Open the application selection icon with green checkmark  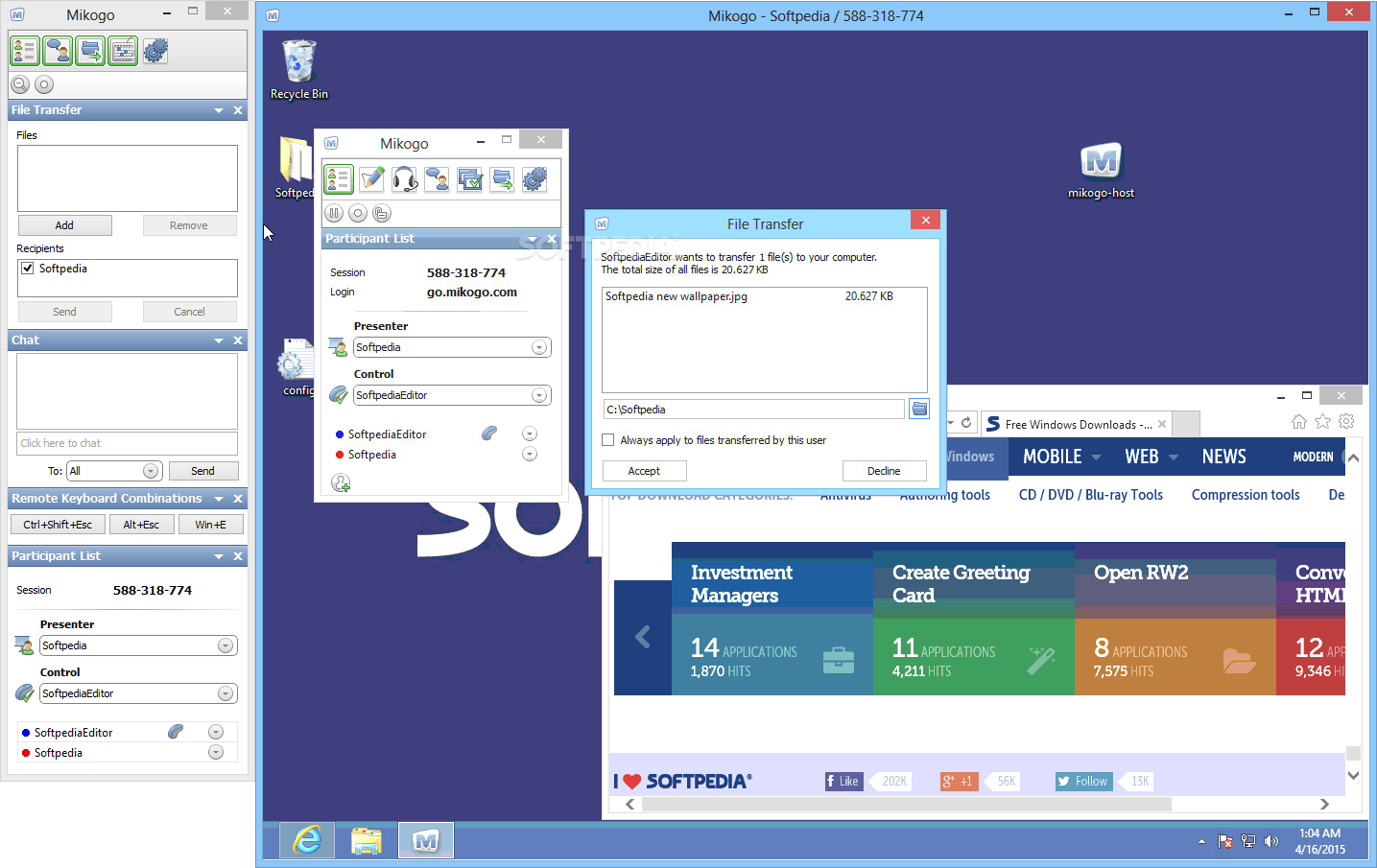pyautogui.click(x=470, y=178)
